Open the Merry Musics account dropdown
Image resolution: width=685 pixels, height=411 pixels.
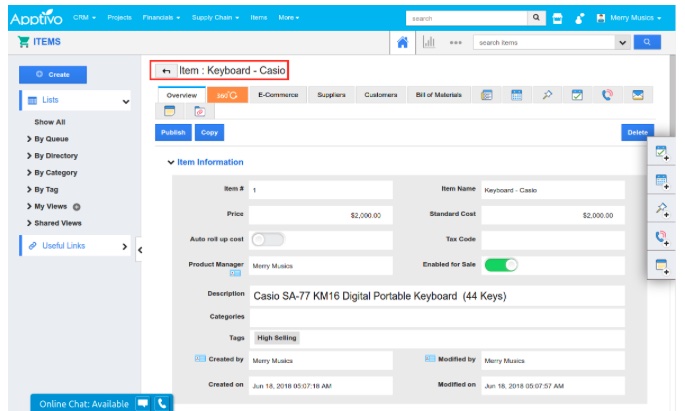(636, 18)
